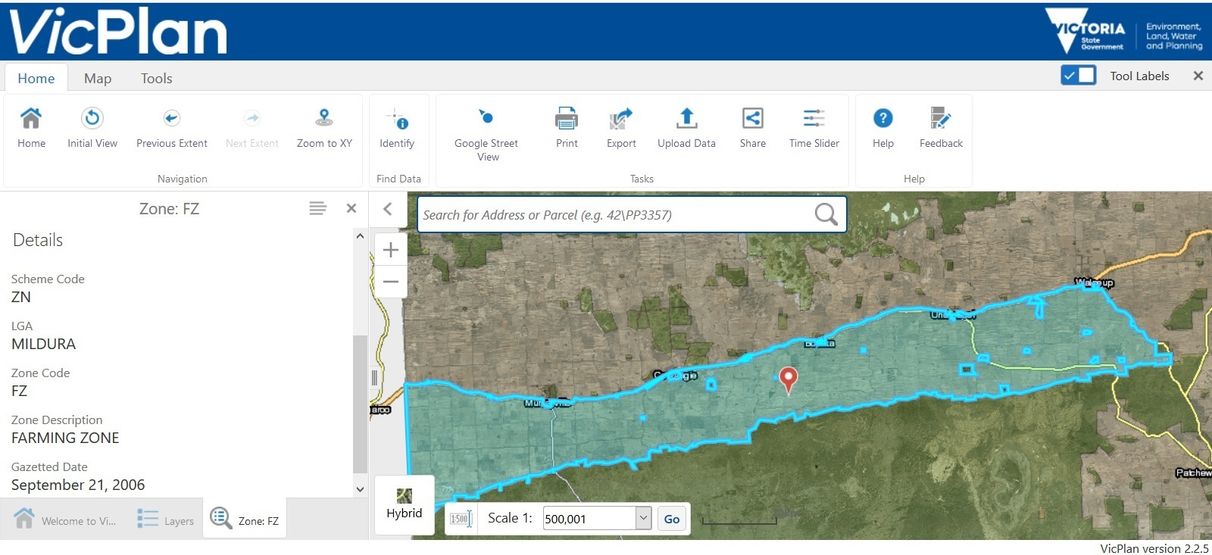Viewport: 1212px width, 555px height.
Task: Reset map with Initial View icon
Action: point(92,119)
